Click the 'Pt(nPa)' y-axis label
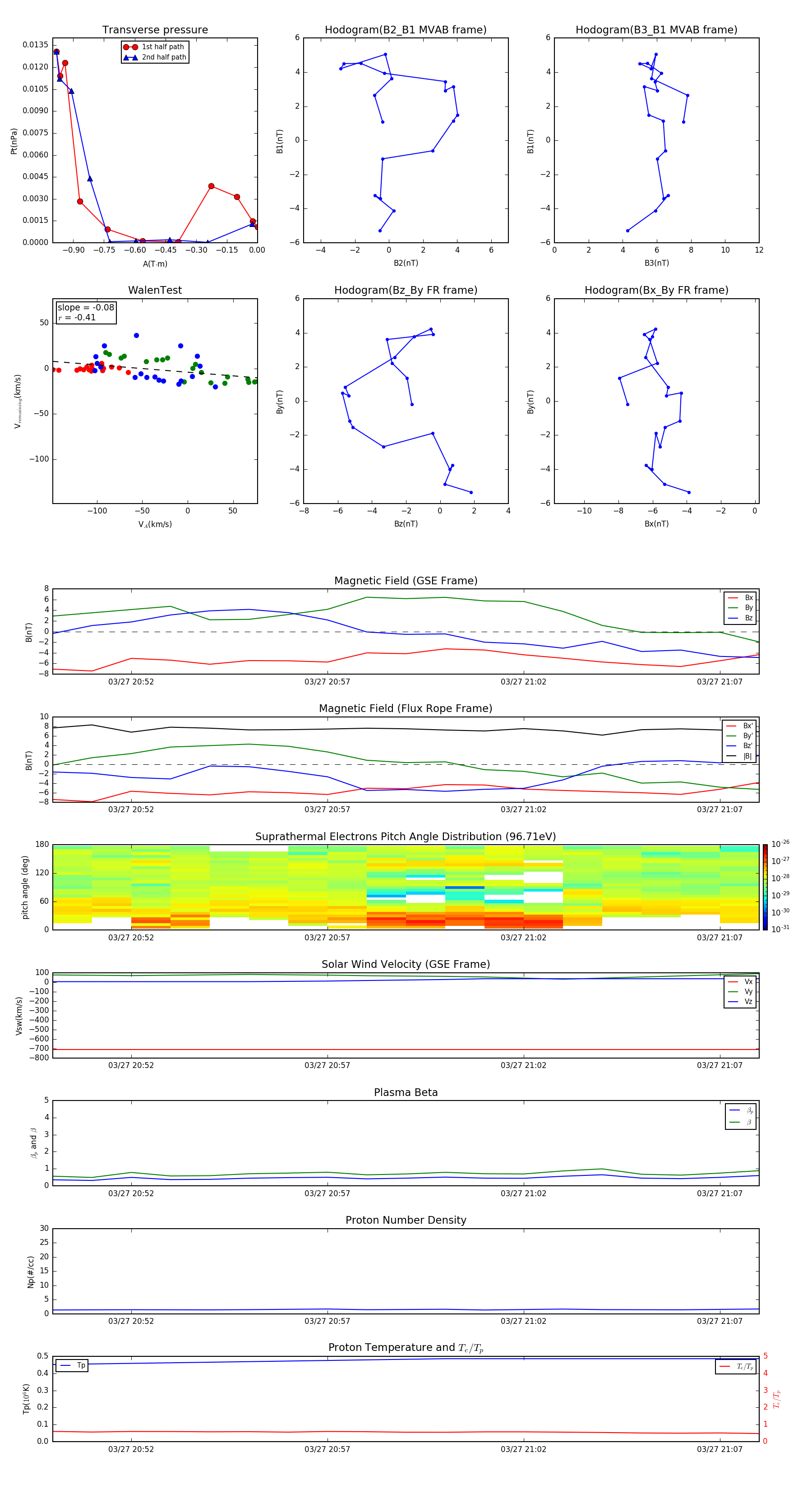 (x=14, y=141)
